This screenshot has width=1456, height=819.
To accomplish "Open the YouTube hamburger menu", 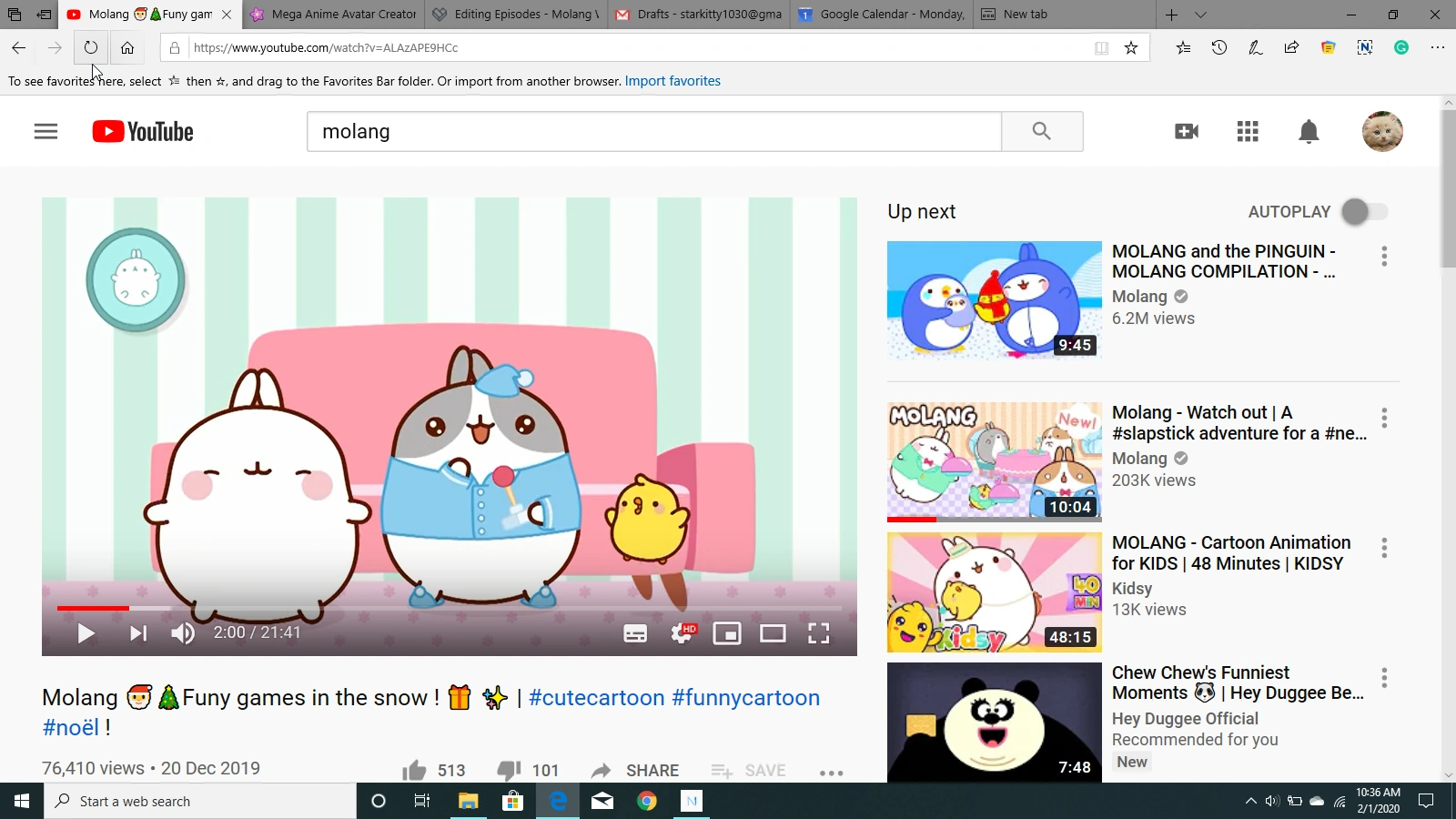I will tap(45, 131).
